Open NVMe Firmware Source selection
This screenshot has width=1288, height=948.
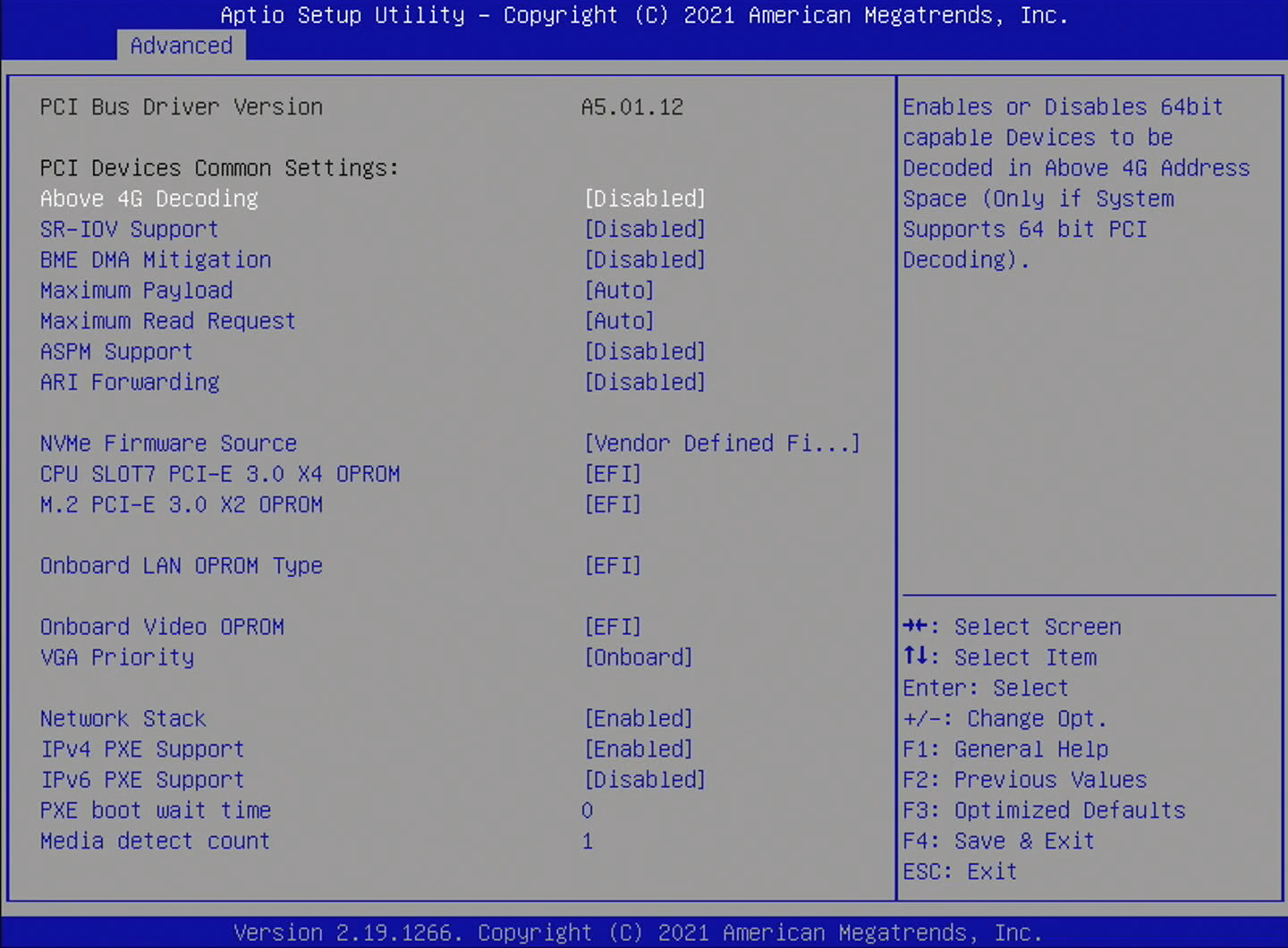coord(721,444)
